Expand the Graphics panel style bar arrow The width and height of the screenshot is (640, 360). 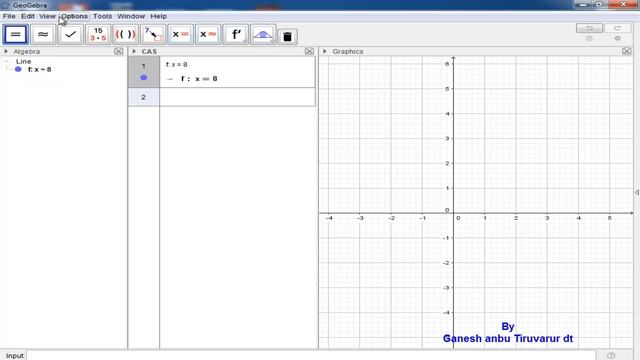click(x=324, y=51)
